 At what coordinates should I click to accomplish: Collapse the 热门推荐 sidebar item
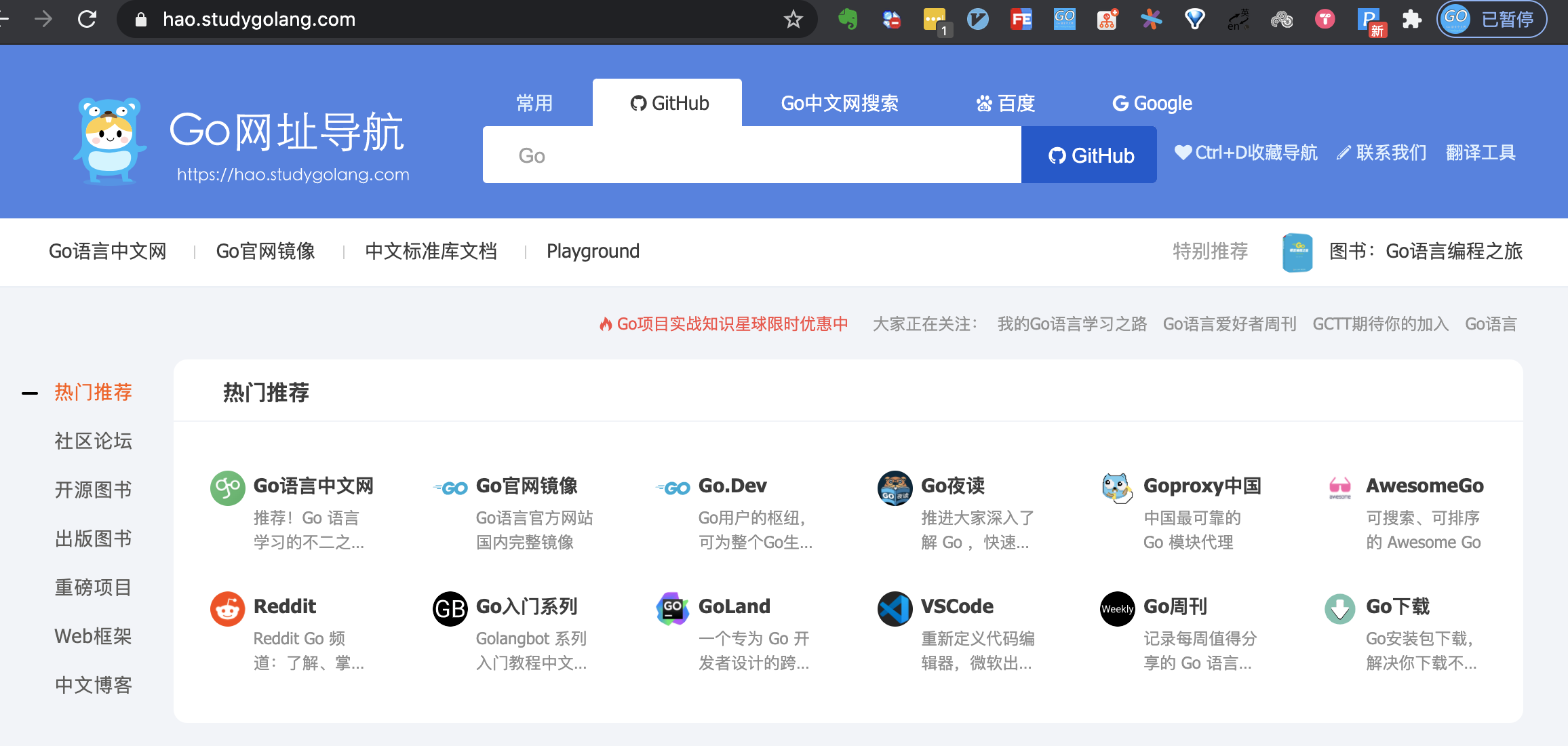30,393
